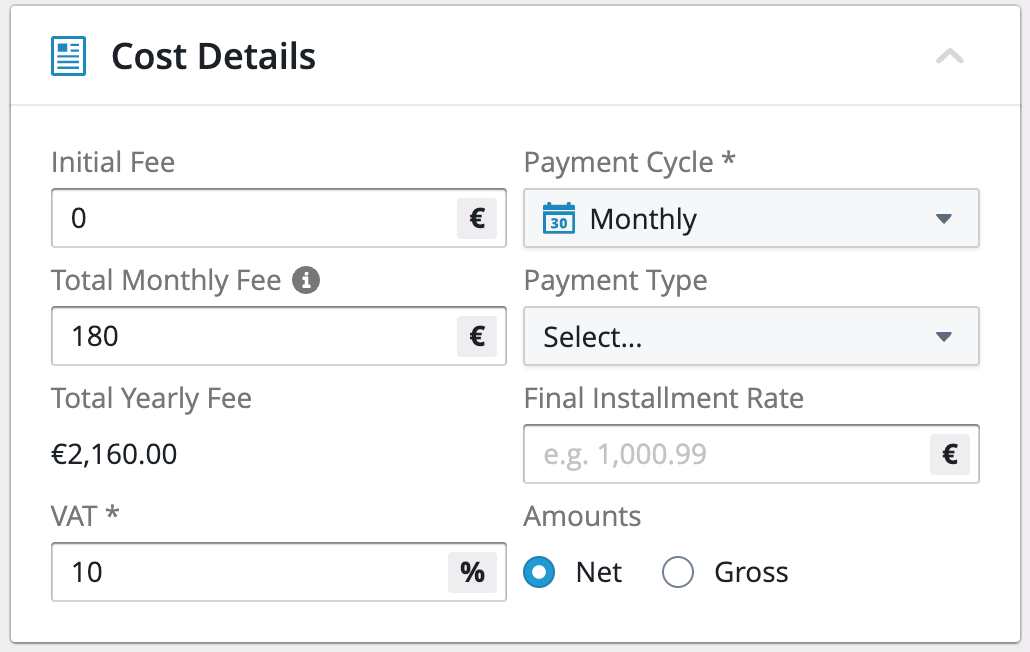Click the Cost Details document icon
The width and height of the screenshot is (1030, 652).
(x=68, y=56)
